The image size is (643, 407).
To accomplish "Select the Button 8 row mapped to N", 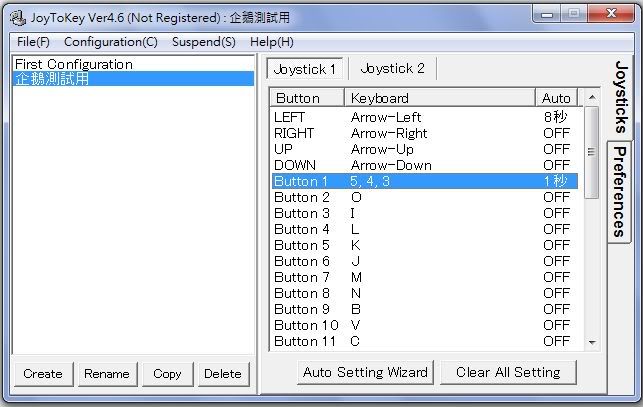I will 425,293.
